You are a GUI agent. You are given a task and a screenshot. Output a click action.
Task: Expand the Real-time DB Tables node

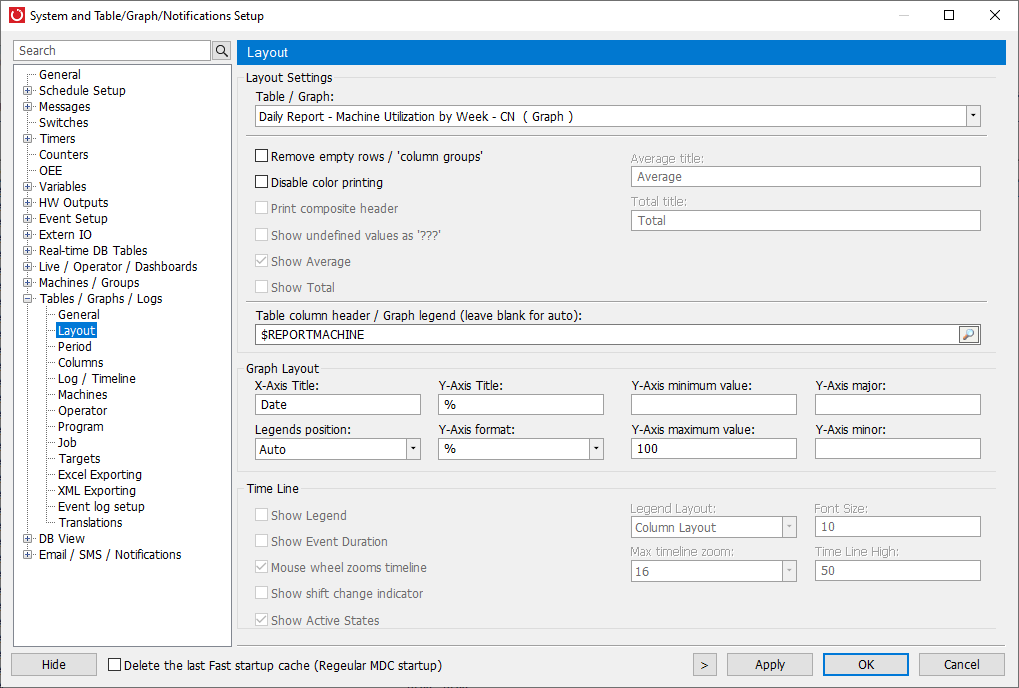(x=27, y=251)
